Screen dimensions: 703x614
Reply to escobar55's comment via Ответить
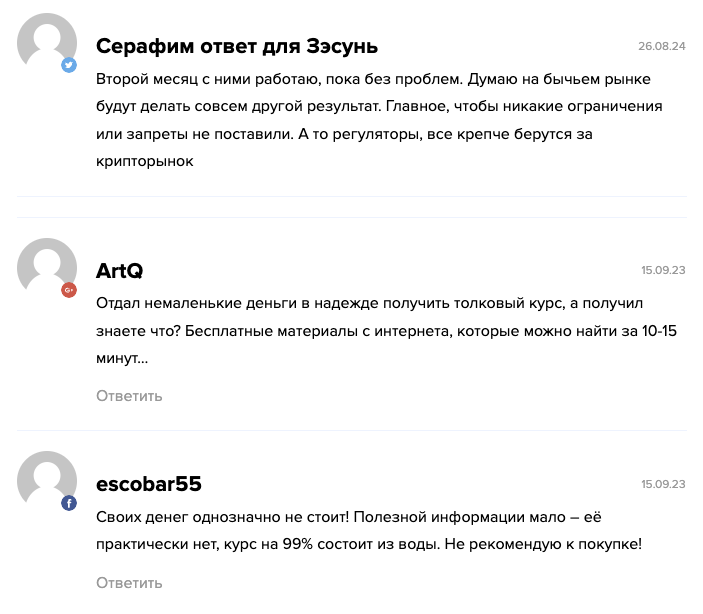(129, 583)
